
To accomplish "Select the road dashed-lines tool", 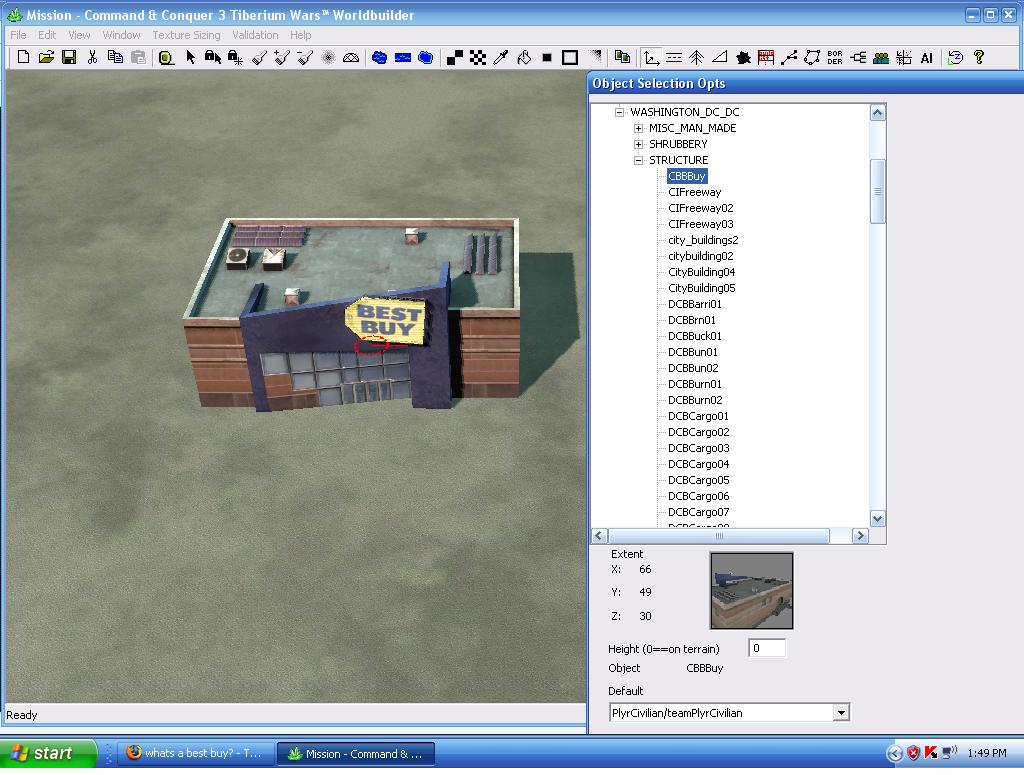I will (674, 57).
